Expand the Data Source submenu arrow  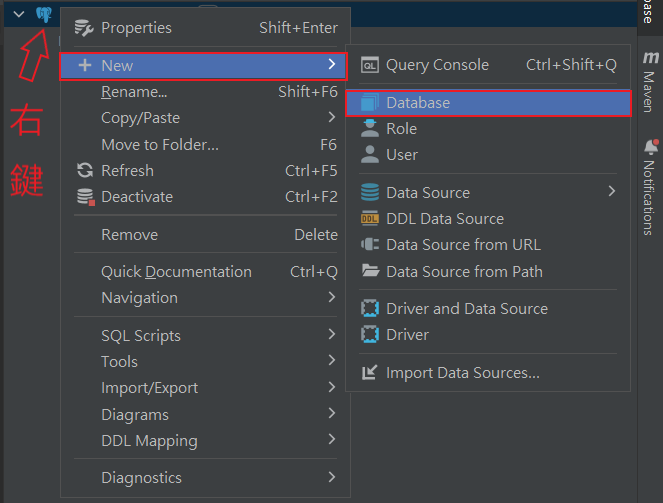[x=612, y=192]
